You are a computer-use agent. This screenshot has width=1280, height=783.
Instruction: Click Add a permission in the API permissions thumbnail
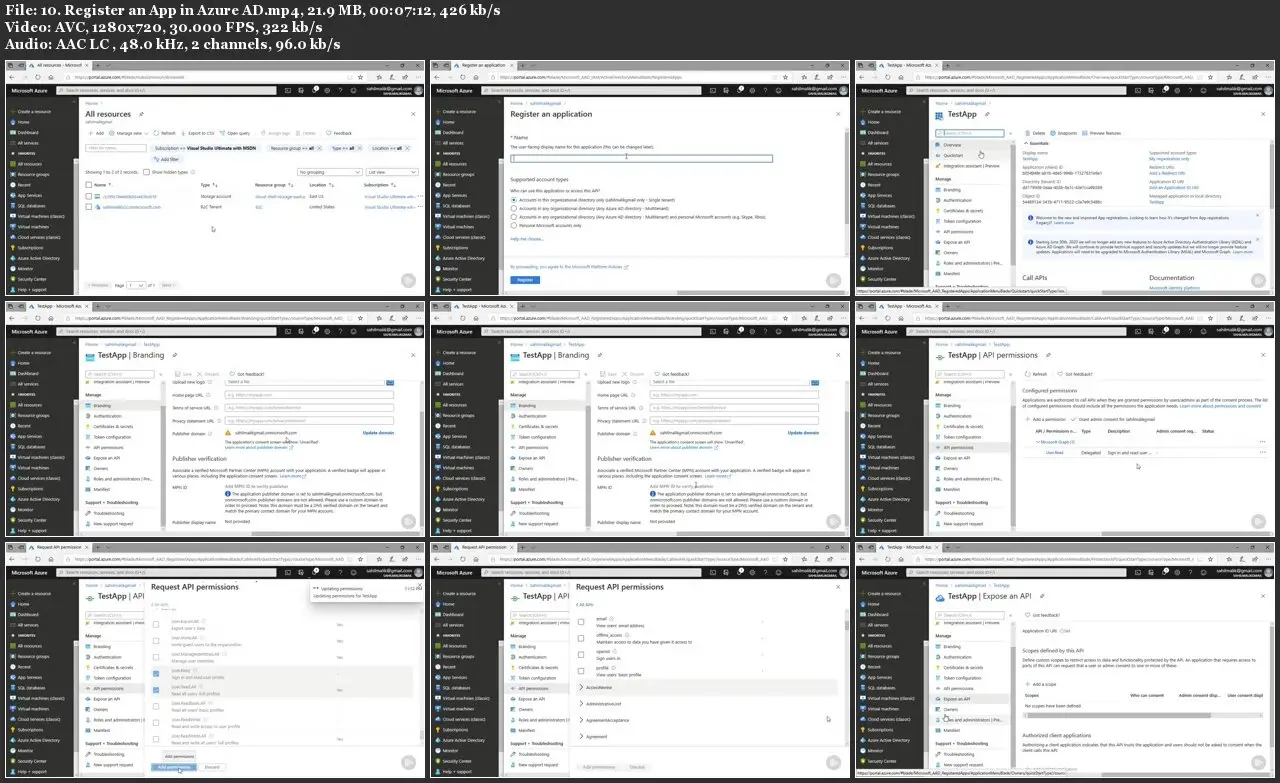(1044, 418)
